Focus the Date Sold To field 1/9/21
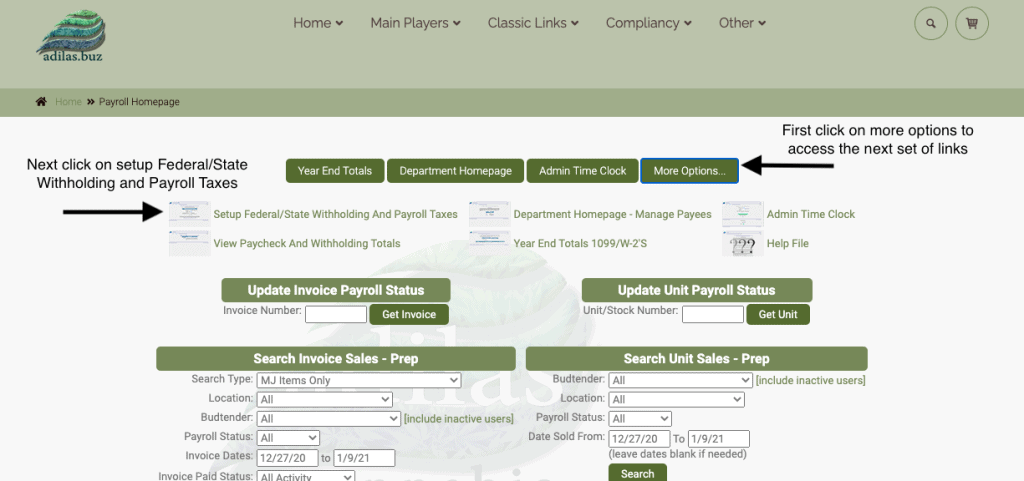Image resolution: width=1024 pixels, height=481 pixels. click(718, 439)
